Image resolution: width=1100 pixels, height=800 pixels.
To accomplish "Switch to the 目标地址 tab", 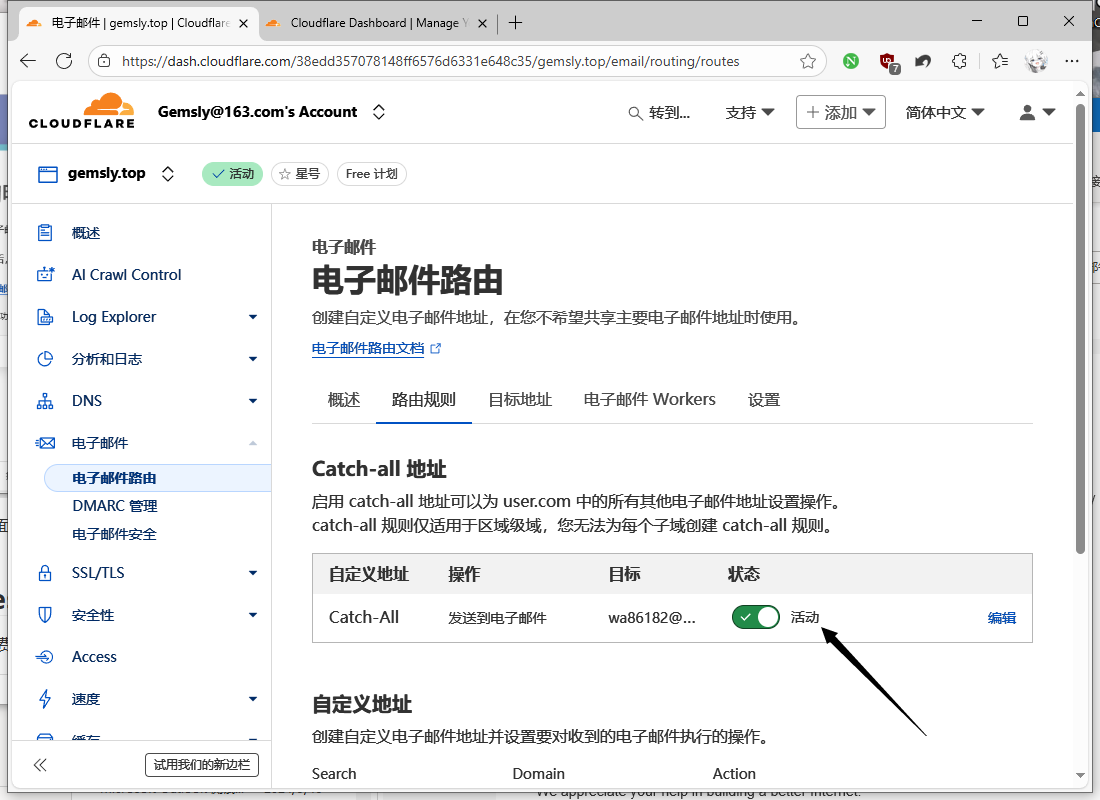I will coord(519,400).
